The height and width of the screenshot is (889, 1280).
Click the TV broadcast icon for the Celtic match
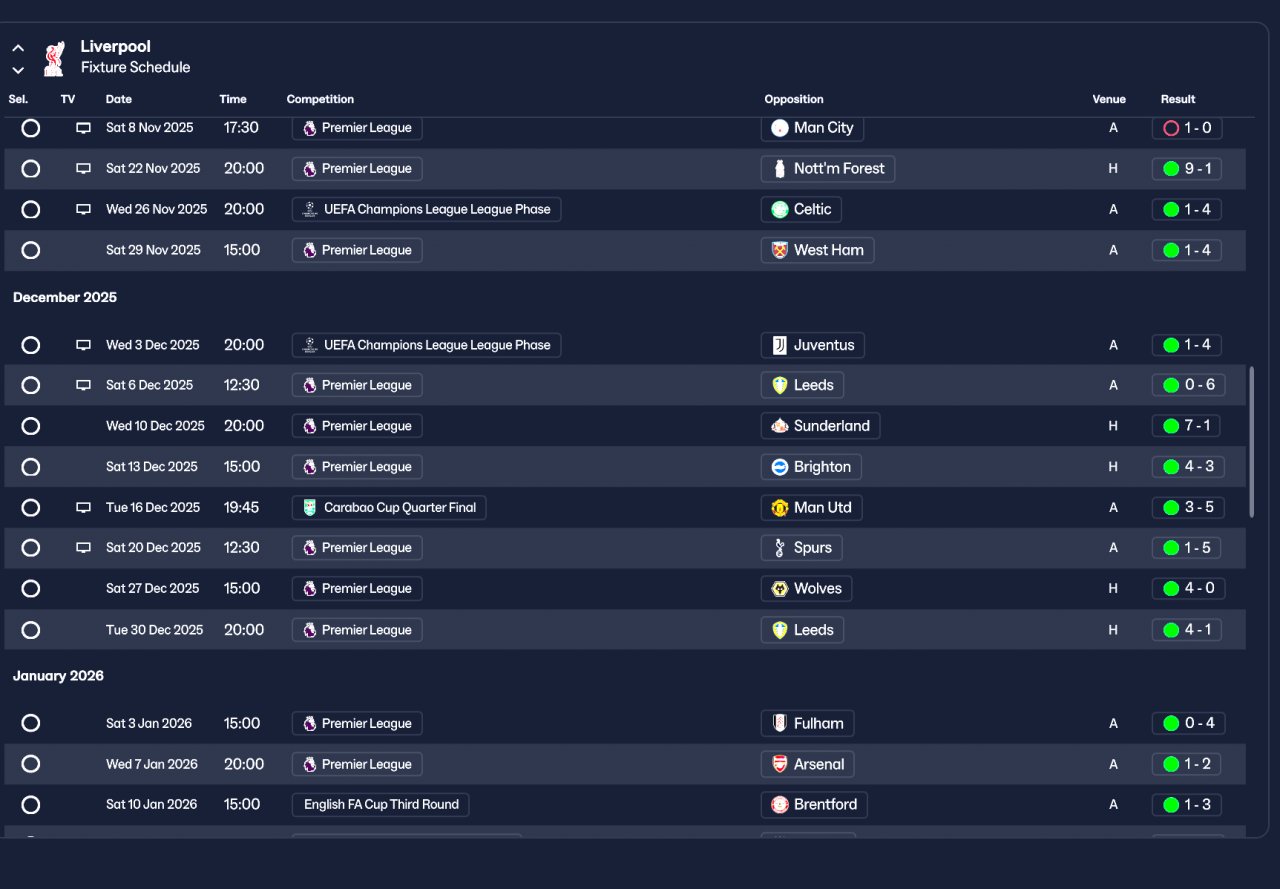pos(84,210)
